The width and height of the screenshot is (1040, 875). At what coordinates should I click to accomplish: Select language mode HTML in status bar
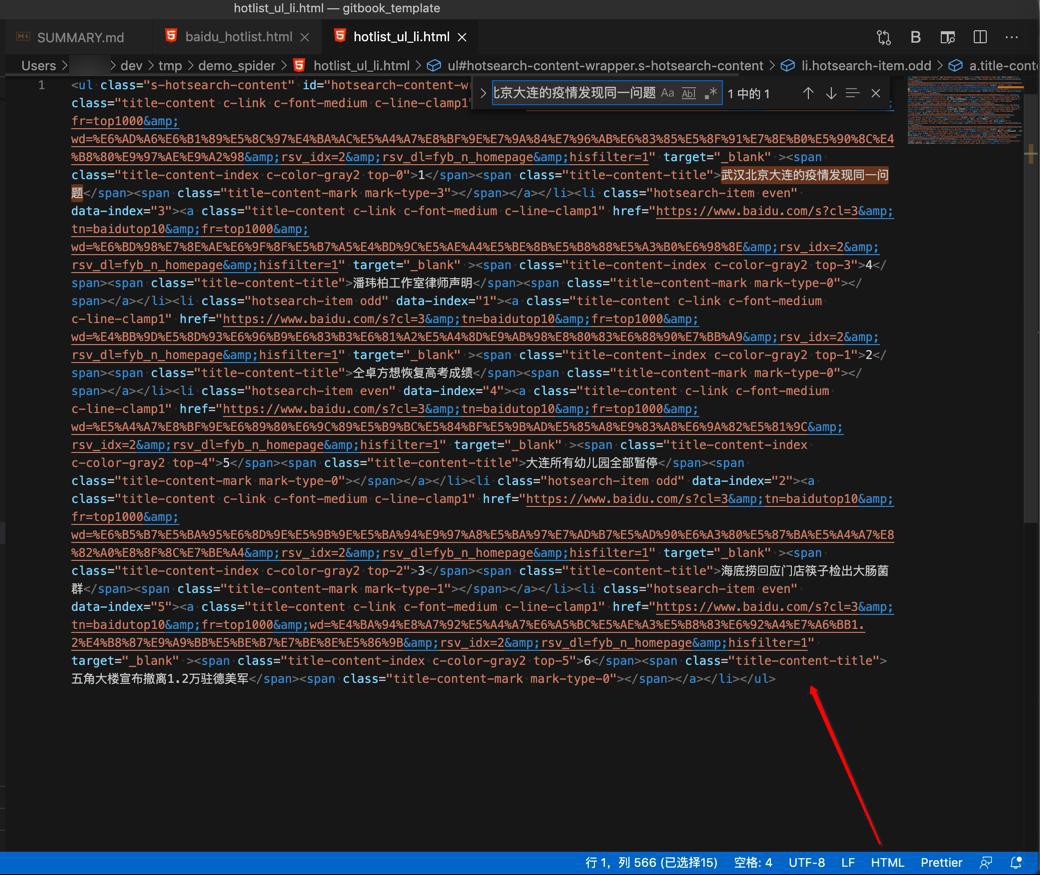(887, 862)
